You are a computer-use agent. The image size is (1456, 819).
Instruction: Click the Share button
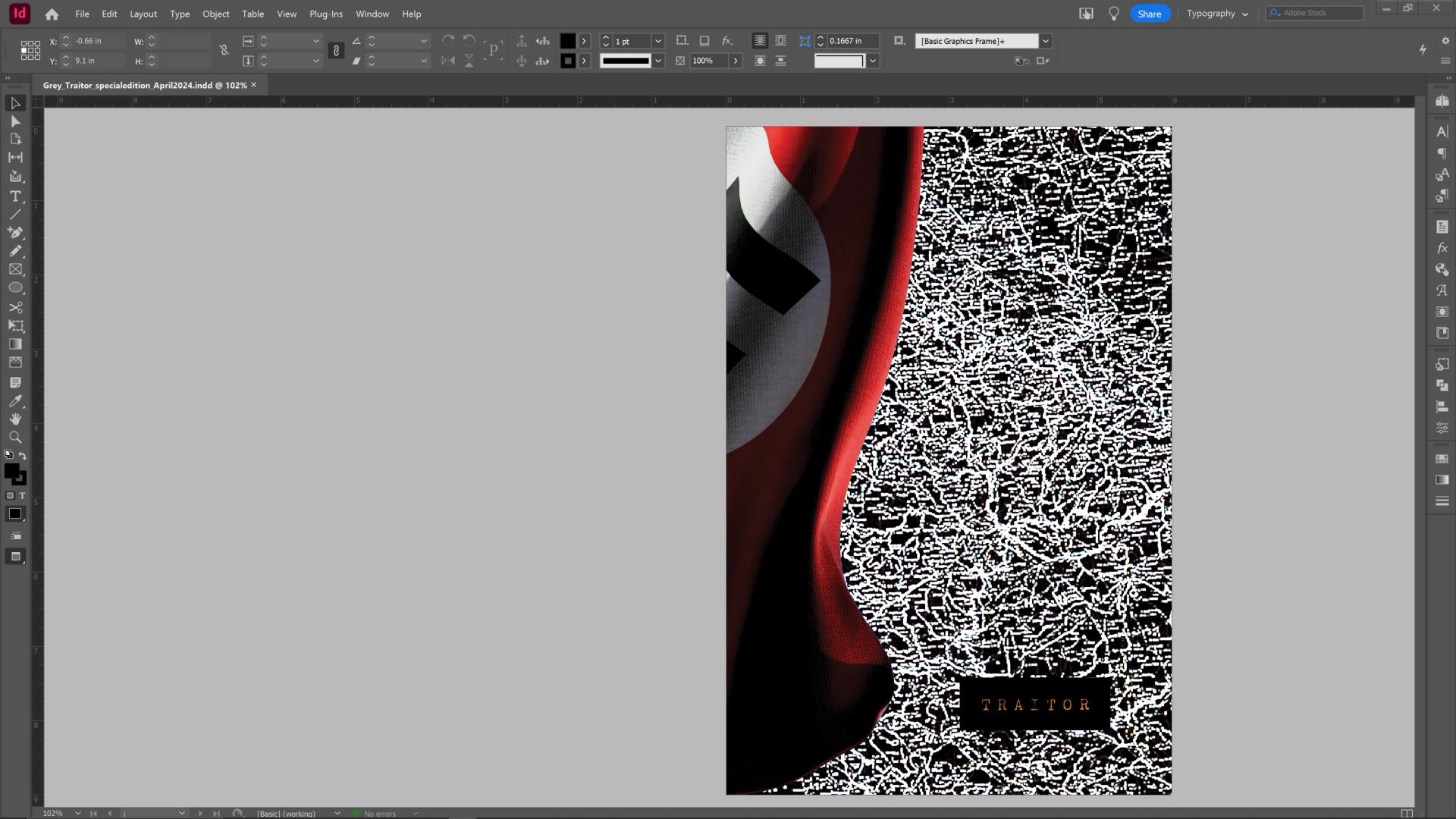(x=1149, y=14)
